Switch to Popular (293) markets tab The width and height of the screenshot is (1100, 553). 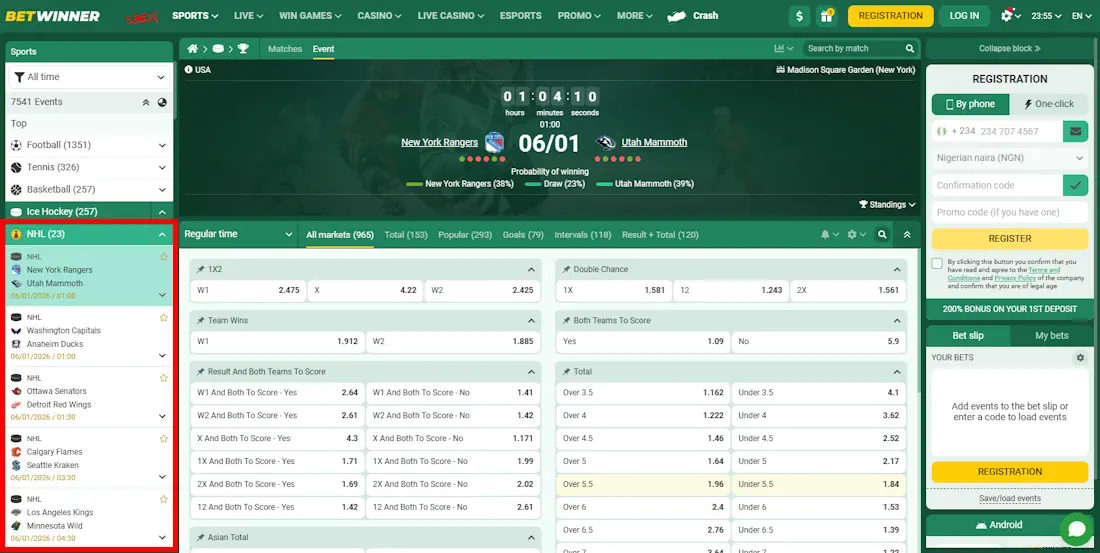[x=464, y=235]
